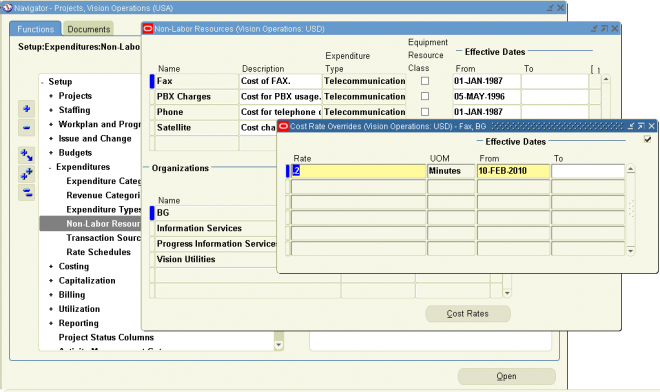Select Transaction Sources tree item

click(x=104, y=238)
